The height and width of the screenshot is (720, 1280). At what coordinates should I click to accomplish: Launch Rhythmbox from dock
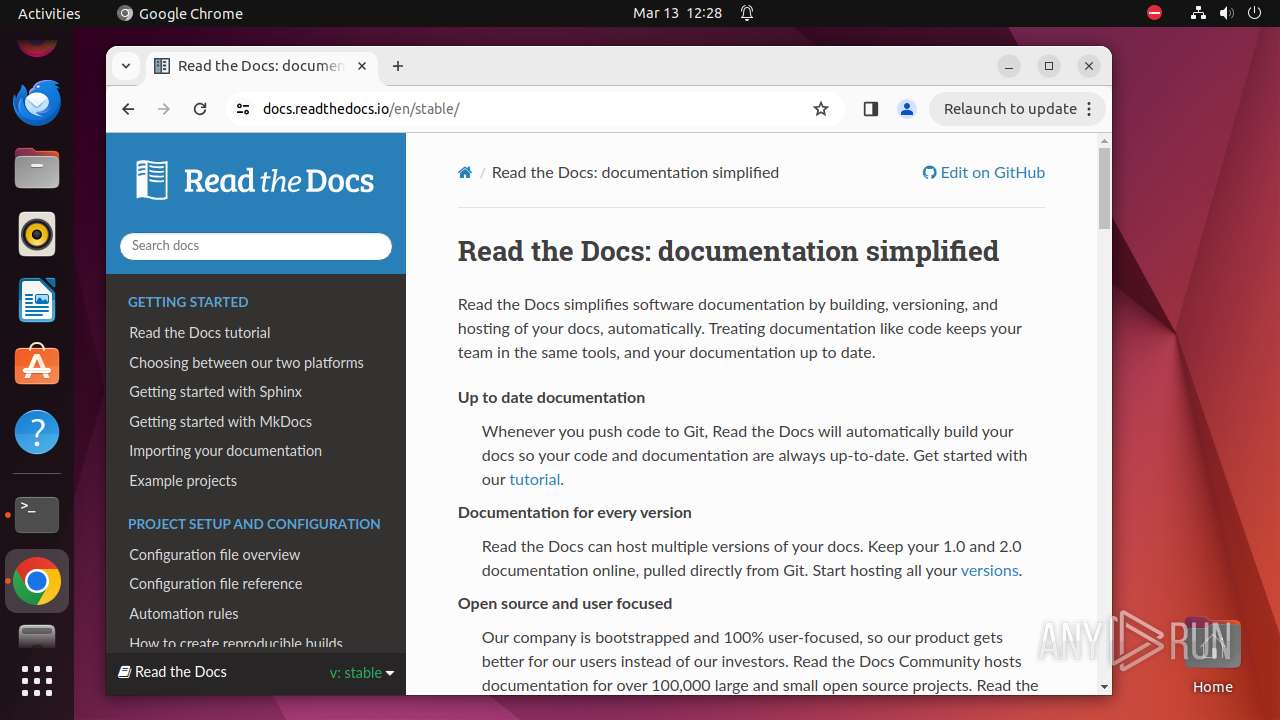(37, 234)
